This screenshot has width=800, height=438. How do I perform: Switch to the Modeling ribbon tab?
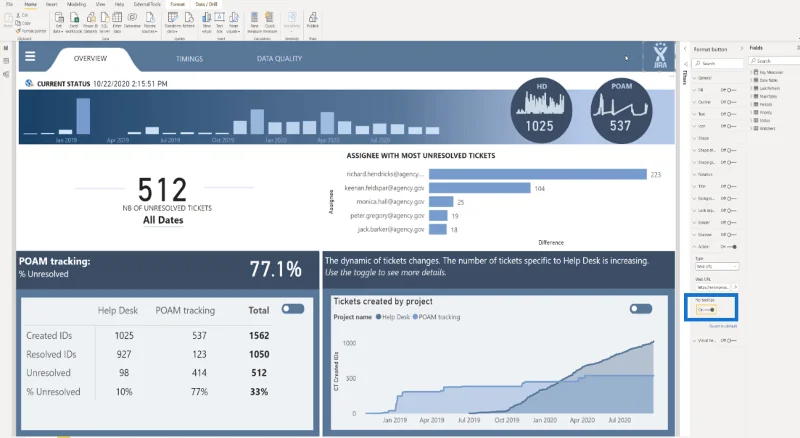77,4
